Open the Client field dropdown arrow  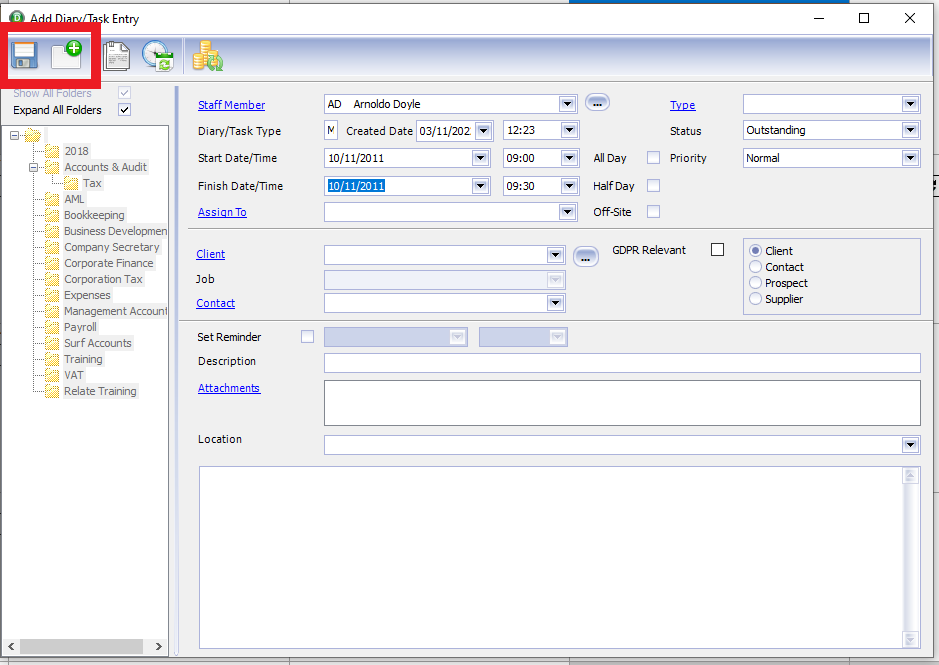(555, 255)
